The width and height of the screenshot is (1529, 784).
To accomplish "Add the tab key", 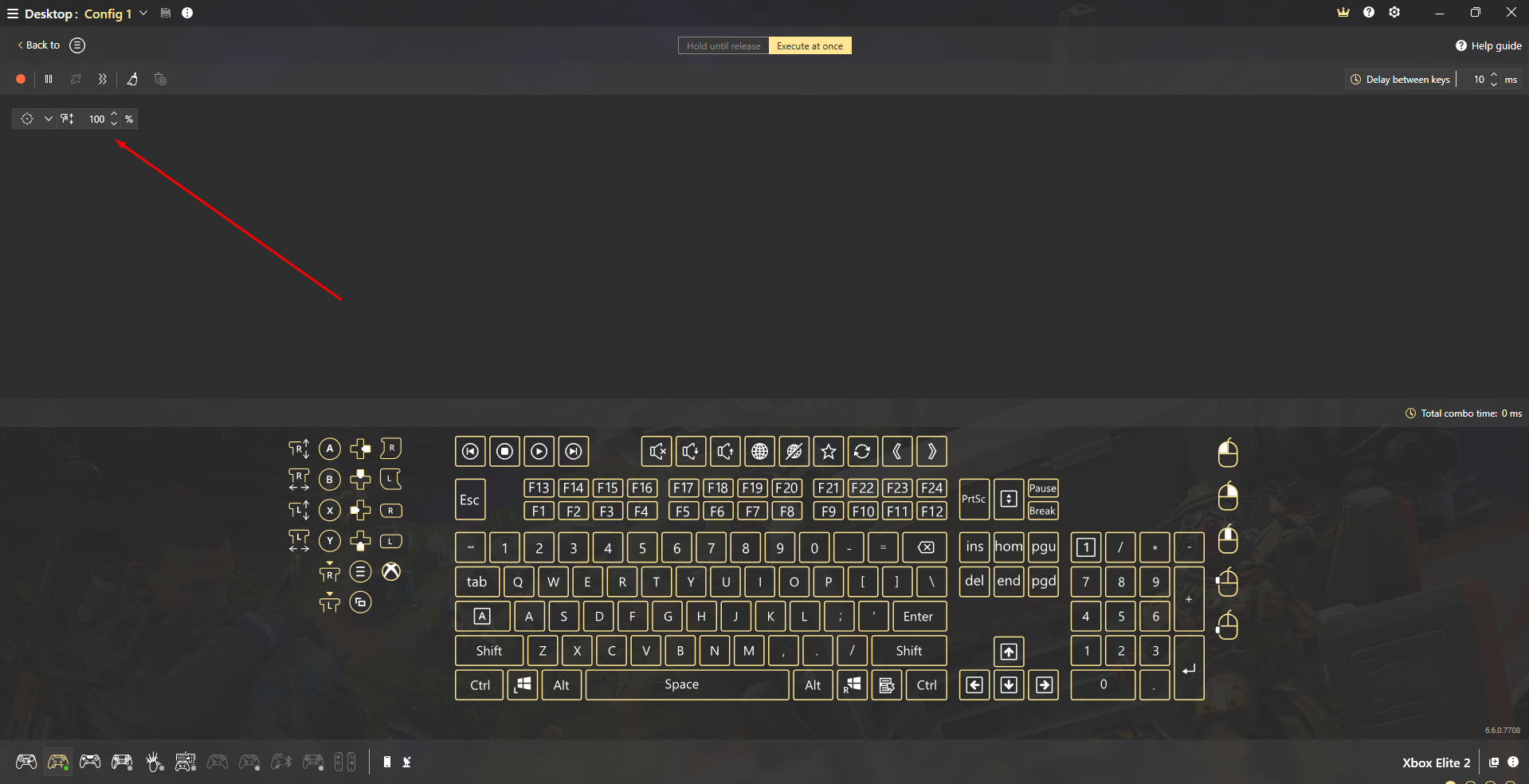I will click(x=476, y=582).
